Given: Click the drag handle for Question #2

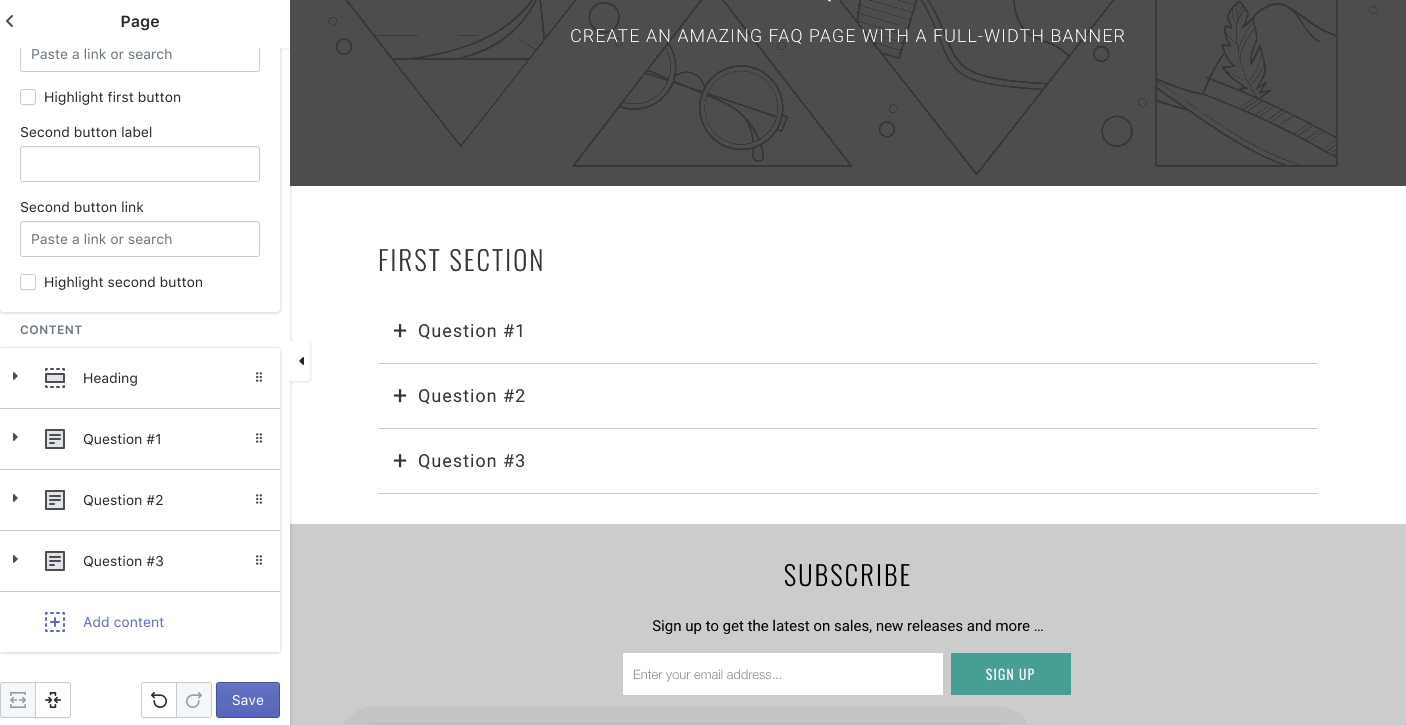Looking at the screenshot, I should click(x=259, y=500).
